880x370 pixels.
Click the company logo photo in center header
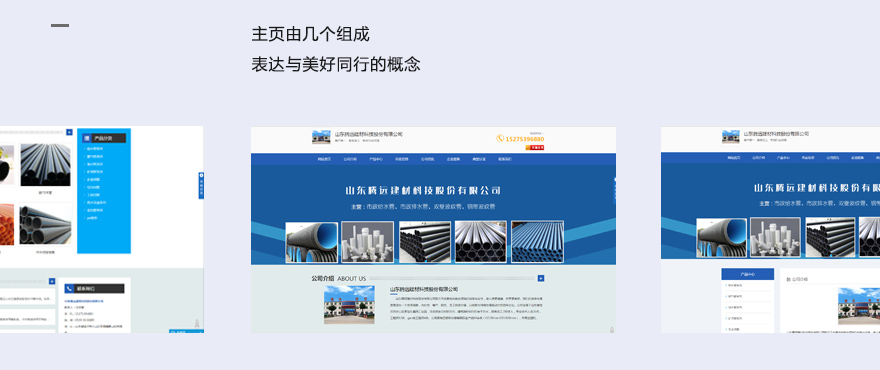321,137
